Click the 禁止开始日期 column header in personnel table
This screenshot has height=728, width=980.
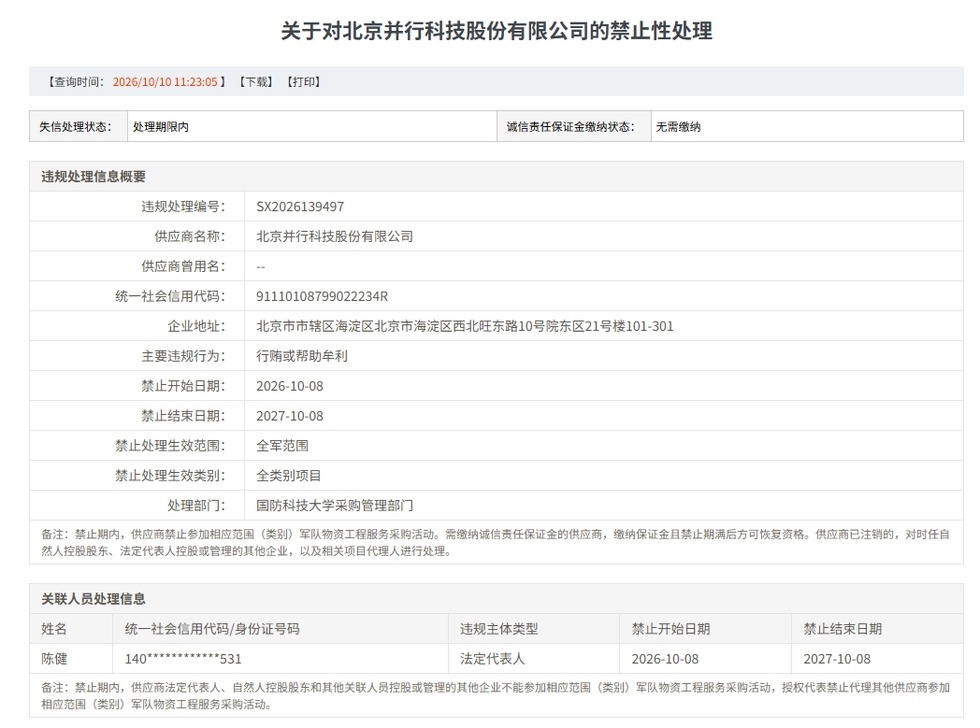pos(671,629)
